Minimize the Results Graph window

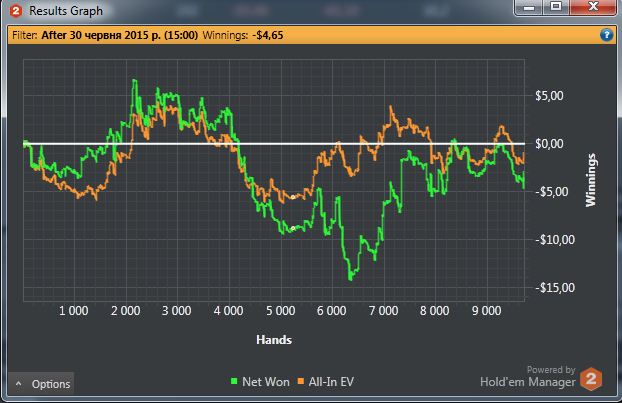point(530,7)
